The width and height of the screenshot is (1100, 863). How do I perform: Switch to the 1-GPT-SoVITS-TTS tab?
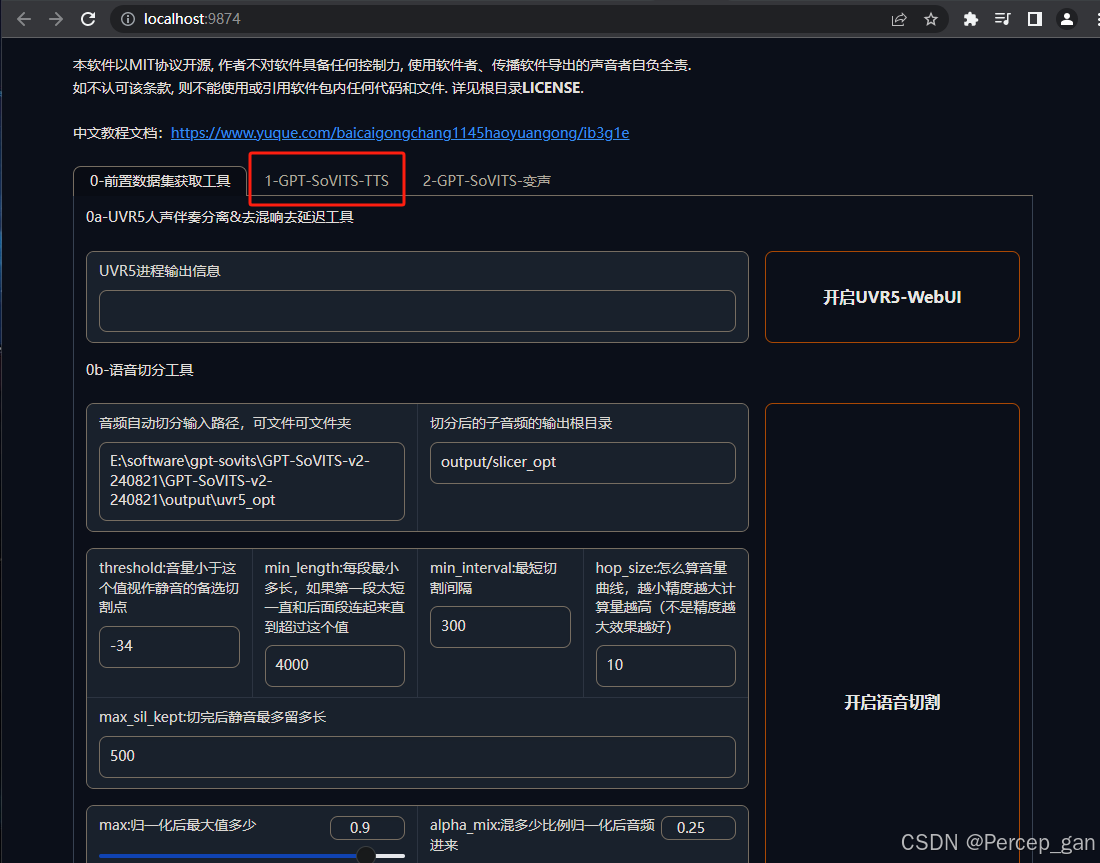326,181
